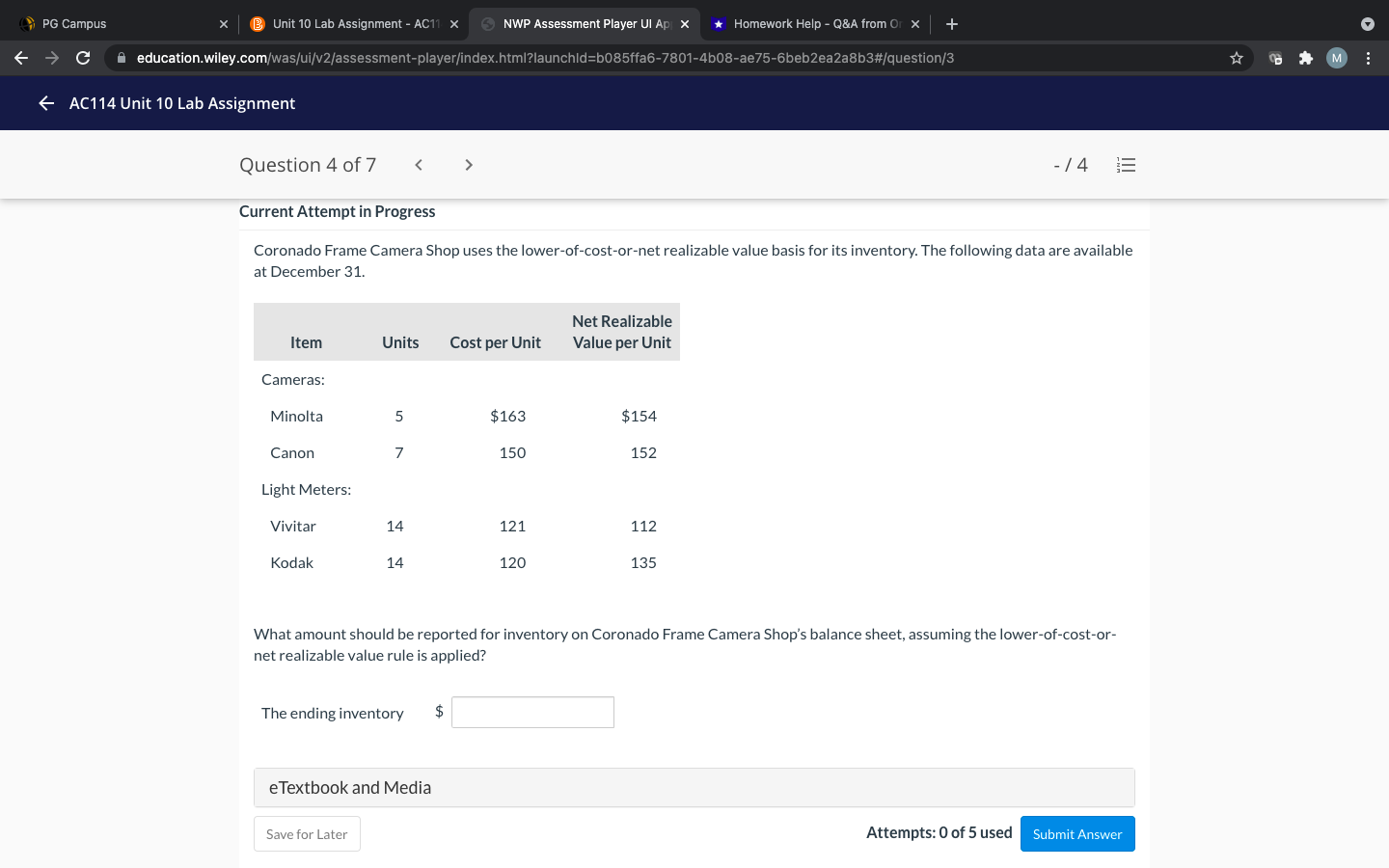Image resolution: width=1389 pixels, height=868 pixels.
Task: Close the Homework Help tab
Action: coord(915,24)
